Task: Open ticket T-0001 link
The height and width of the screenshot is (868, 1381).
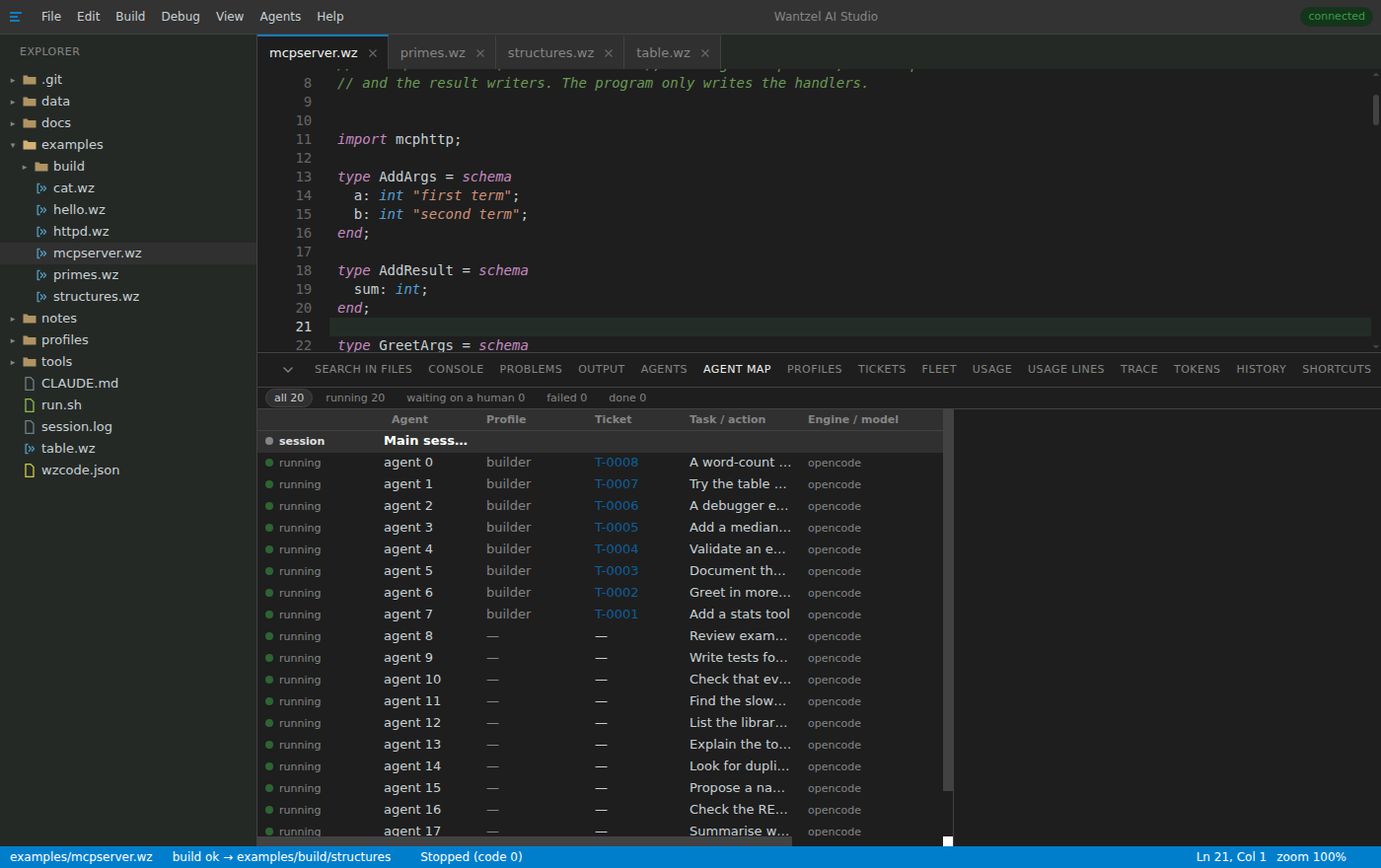Action: 617,615
